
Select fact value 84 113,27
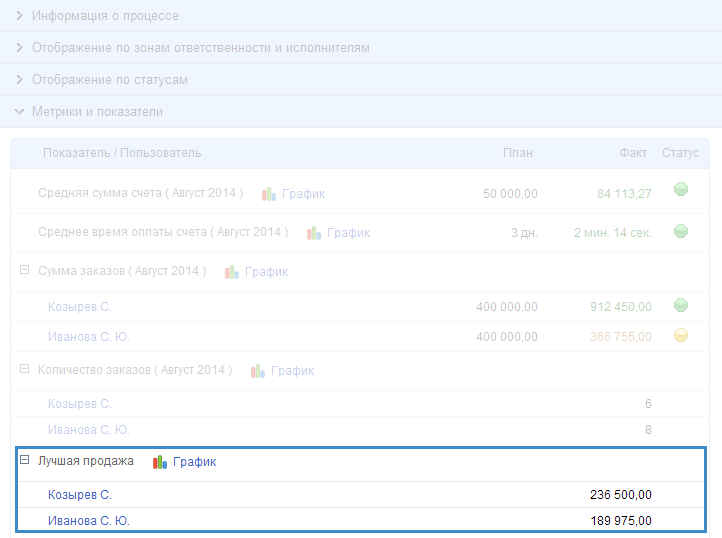[x=624, y=194]
